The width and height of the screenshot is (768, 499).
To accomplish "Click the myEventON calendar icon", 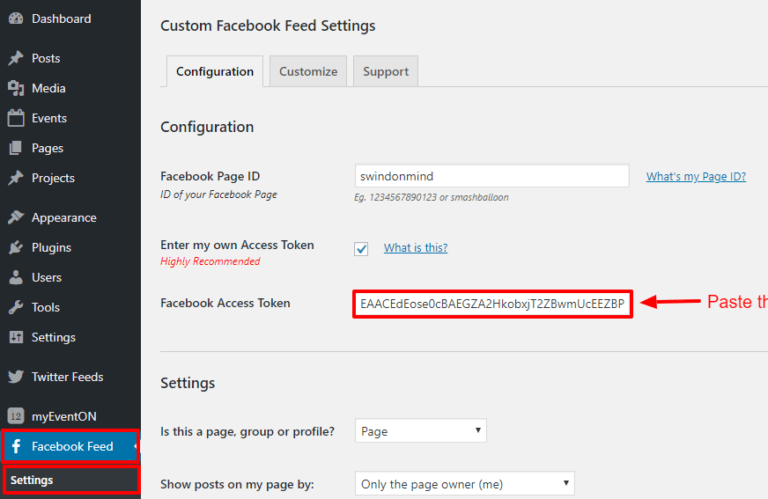I will click(16, 416).
